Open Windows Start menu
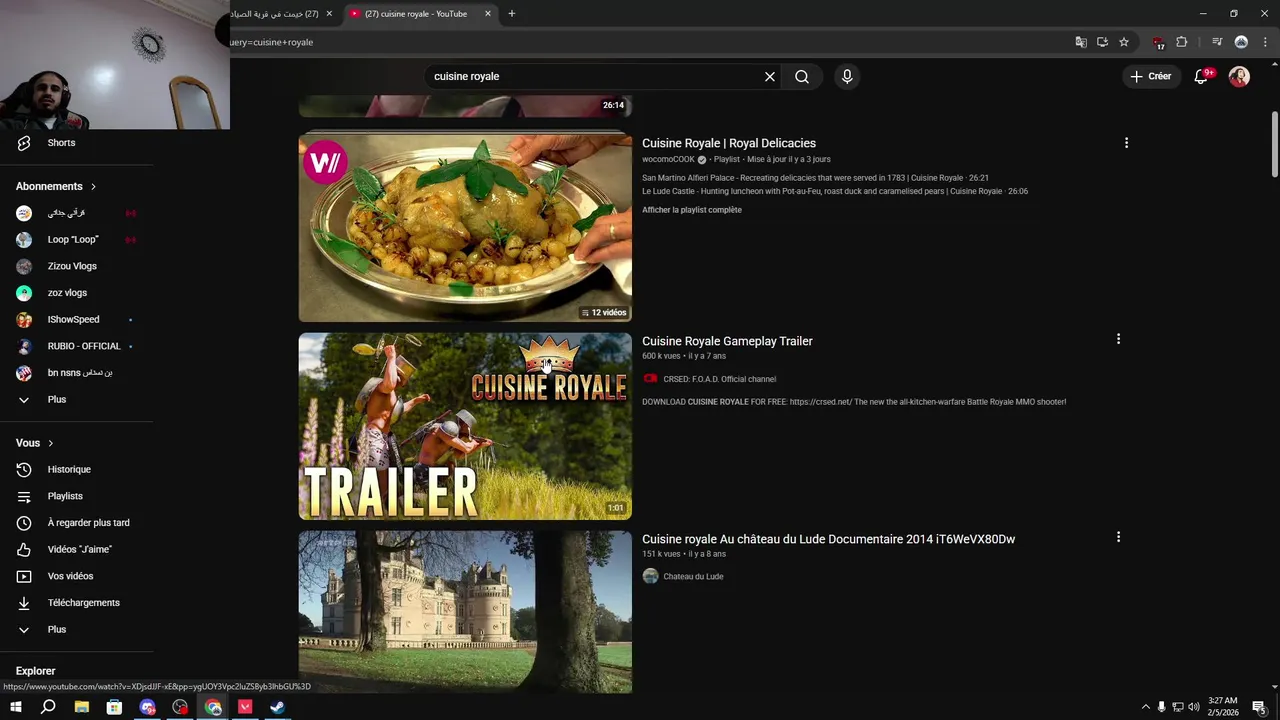Screen dimensions: 1280x720 (x=15, y=707)
